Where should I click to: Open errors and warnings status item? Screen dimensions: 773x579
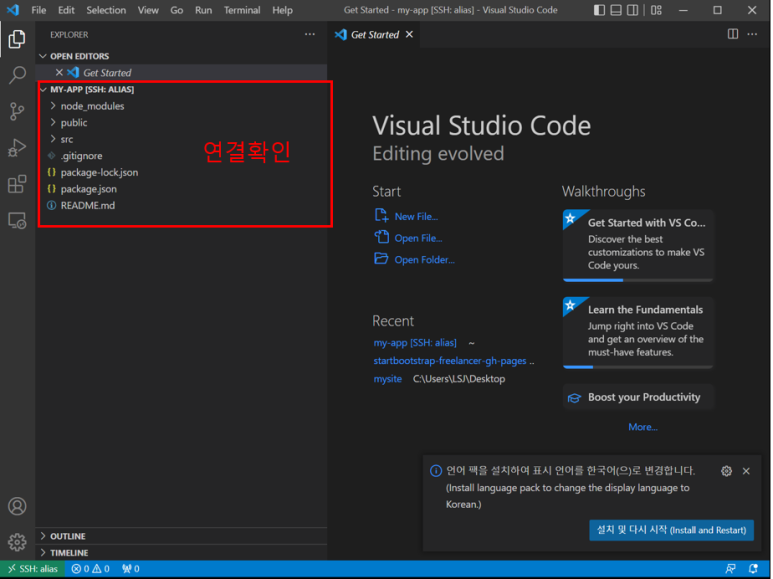pos(90,569)
